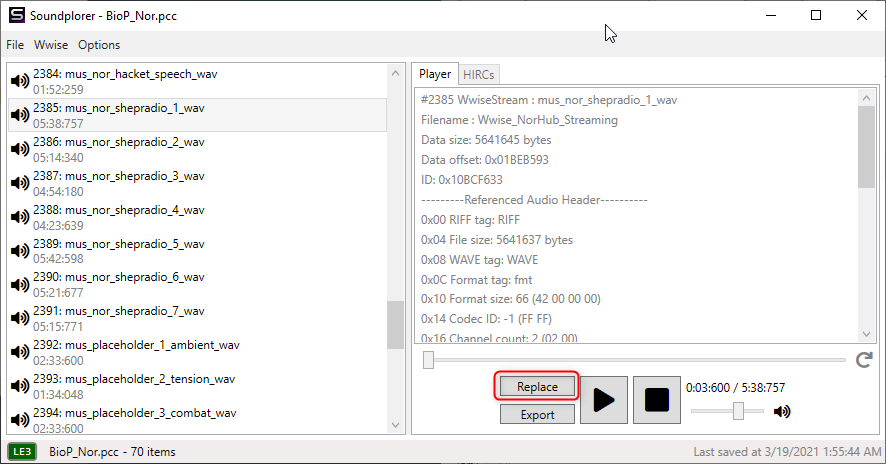Click speaker icon for mus_placeholder_2_tension_wav
The width and height of the screenshot is (886, 464).
[20, 385]
